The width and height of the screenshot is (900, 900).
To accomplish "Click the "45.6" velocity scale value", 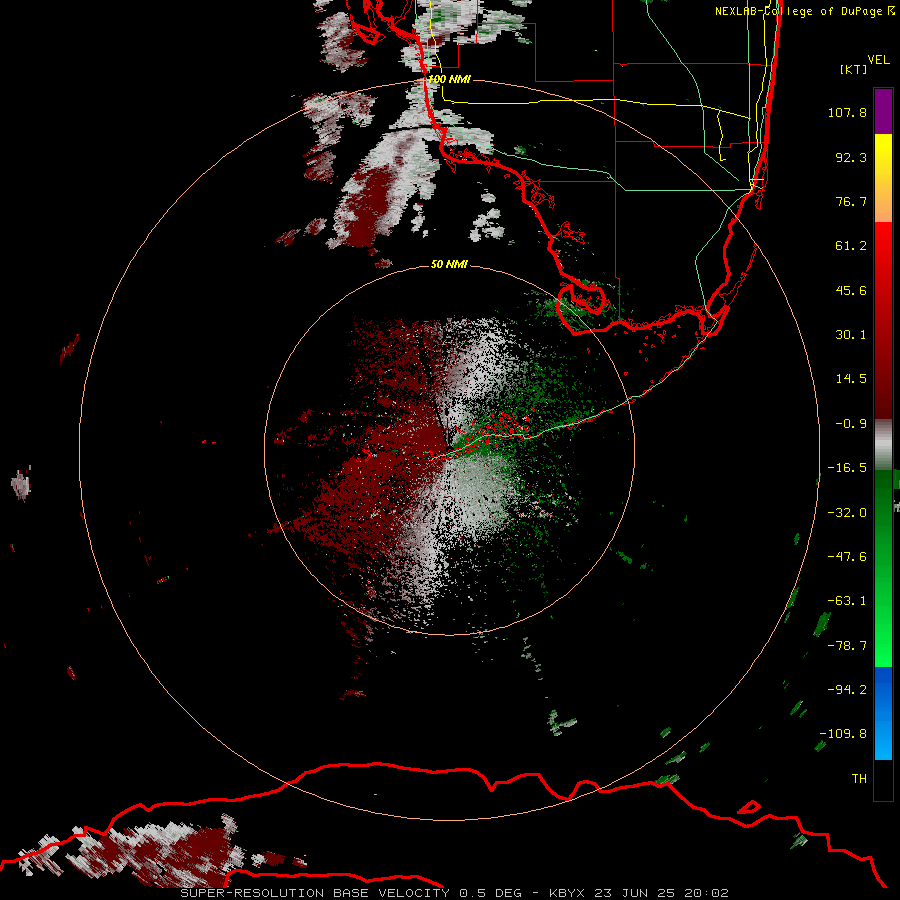I will (851, 290).
